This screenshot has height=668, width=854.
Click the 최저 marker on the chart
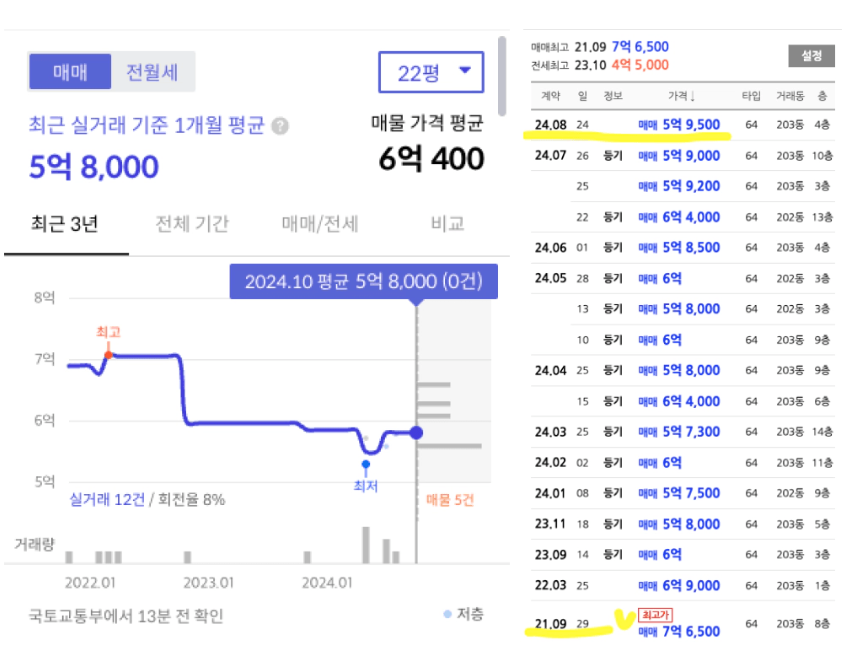(366, 465)
